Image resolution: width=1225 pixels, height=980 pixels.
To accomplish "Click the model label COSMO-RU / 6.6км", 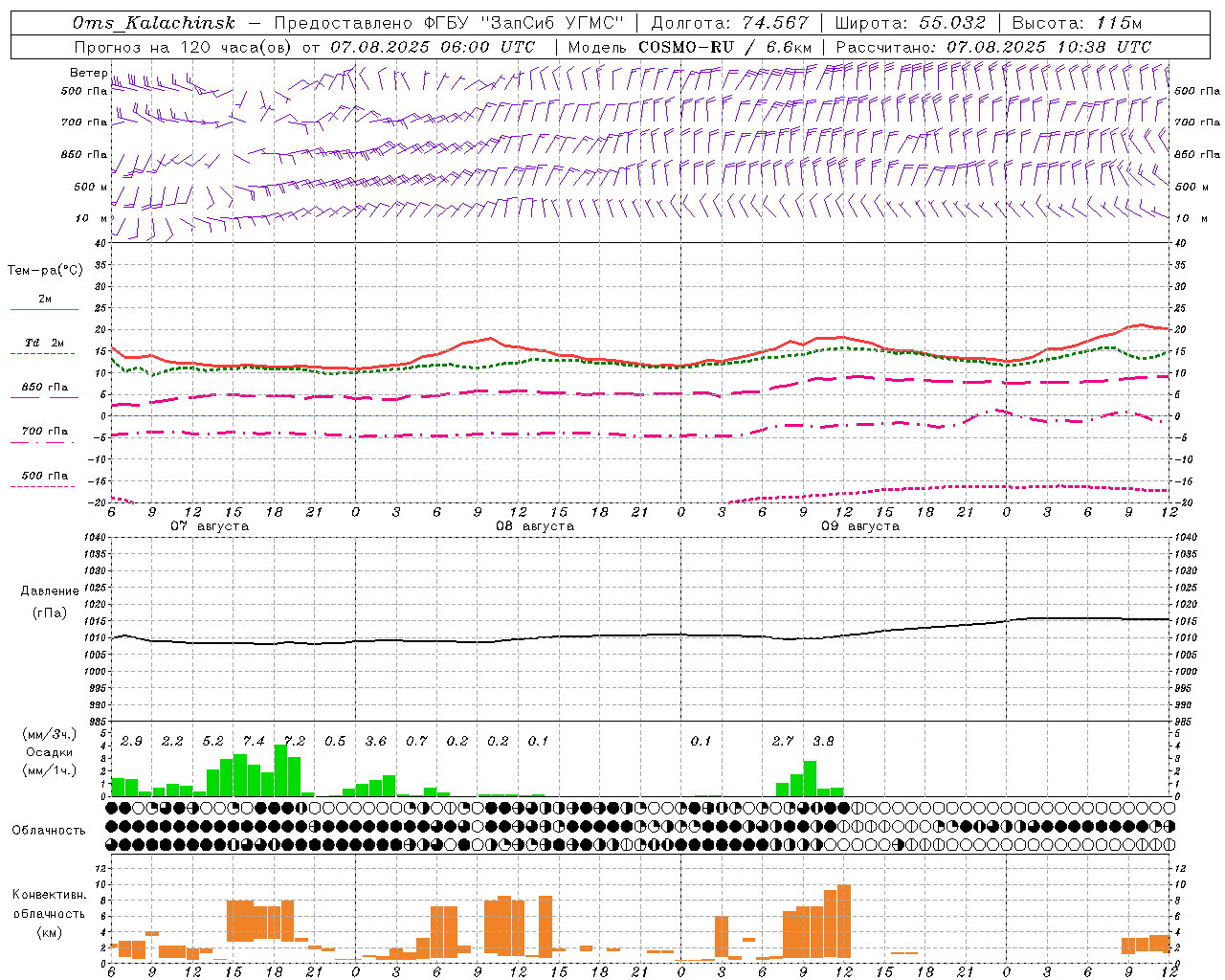I will [724, 47].
